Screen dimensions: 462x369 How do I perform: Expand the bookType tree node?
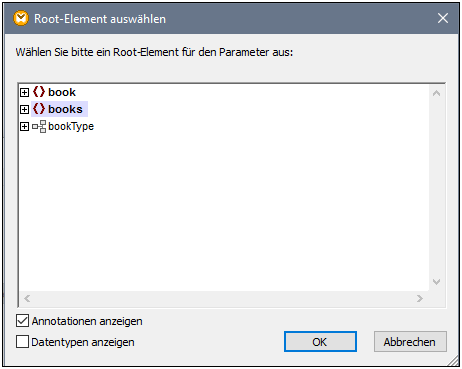point(24,127)
